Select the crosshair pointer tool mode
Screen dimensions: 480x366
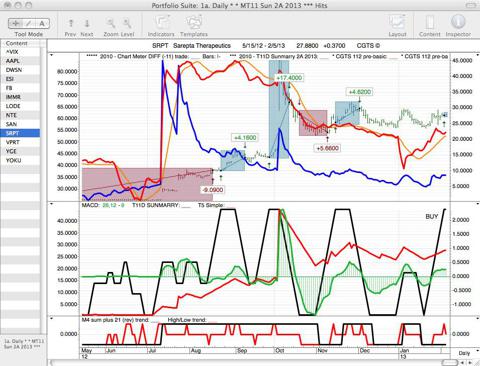tap(15, 23)
